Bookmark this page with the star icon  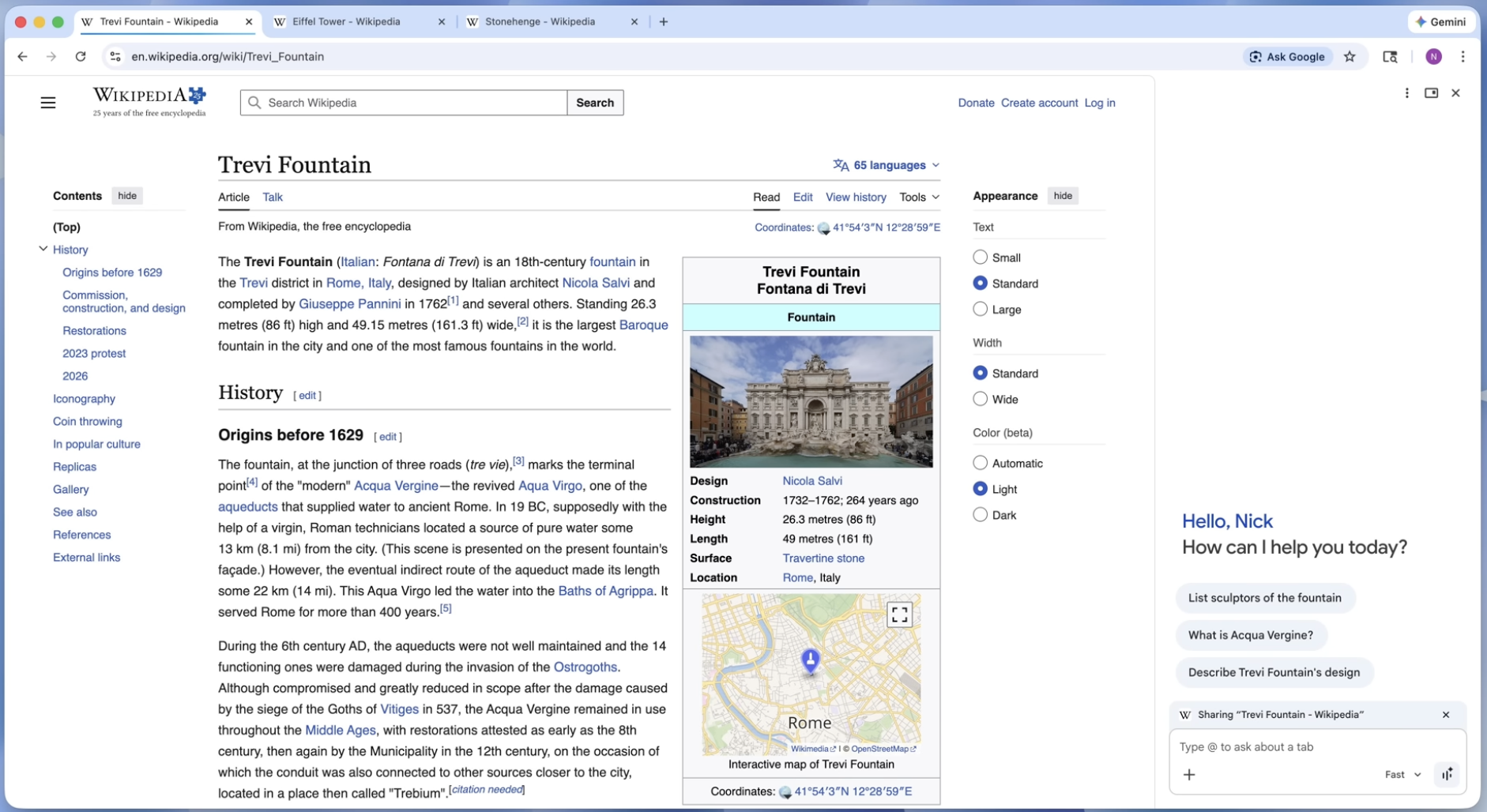(x=1350, y=57)
